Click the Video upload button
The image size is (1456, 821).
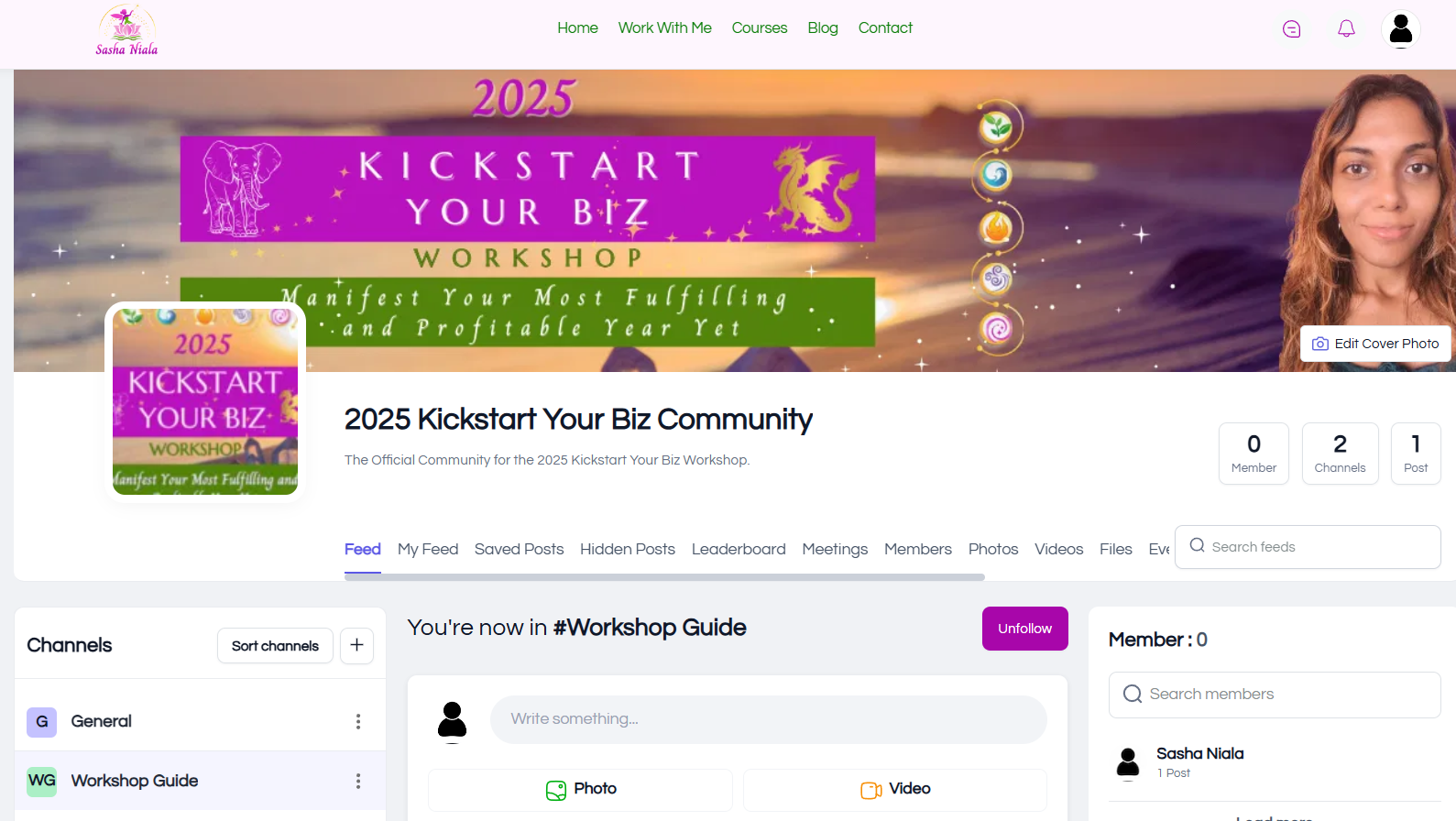tap(894, 789)
